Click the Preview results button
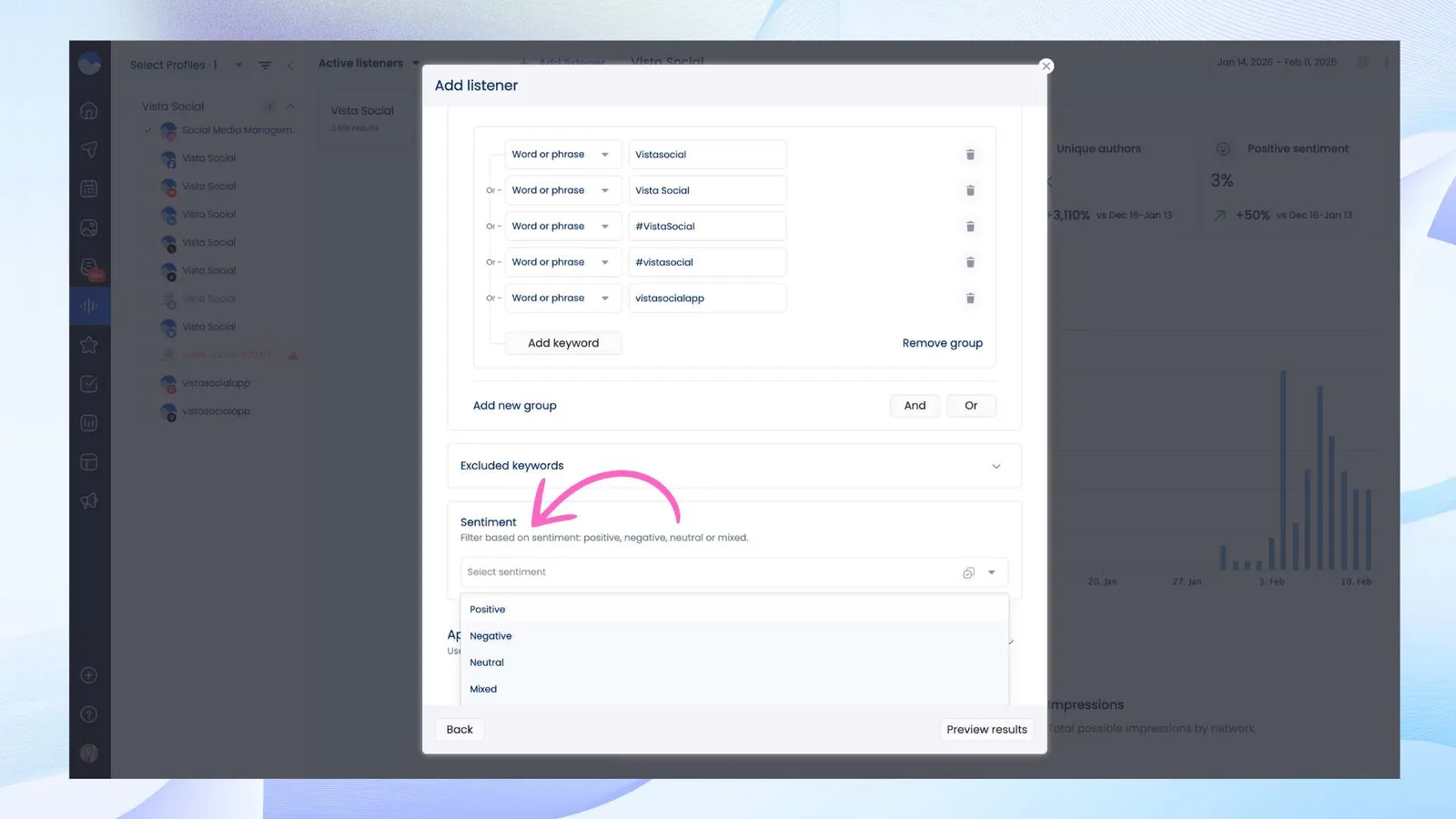Image resolution: width=1456 pixels, height=819 pixels. pos(986,730)
